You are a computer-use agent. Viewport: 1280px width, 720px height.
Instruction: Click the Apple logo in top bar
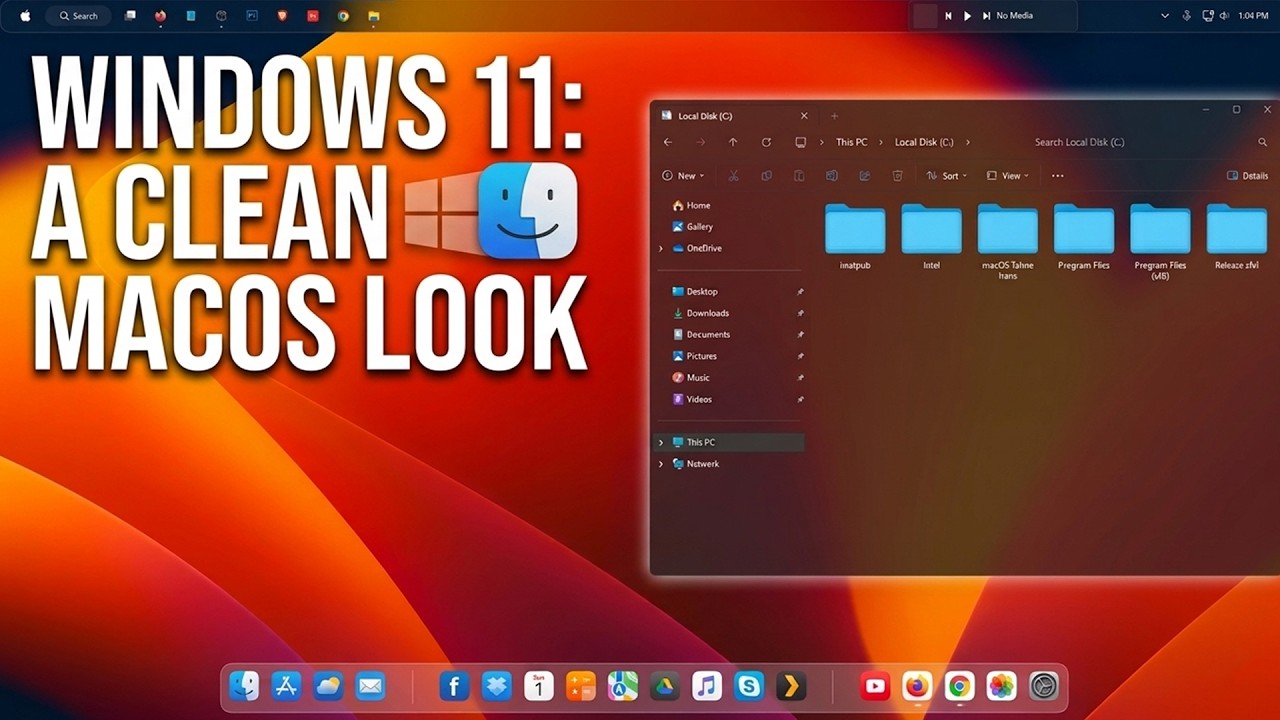[x=25, y=15]
